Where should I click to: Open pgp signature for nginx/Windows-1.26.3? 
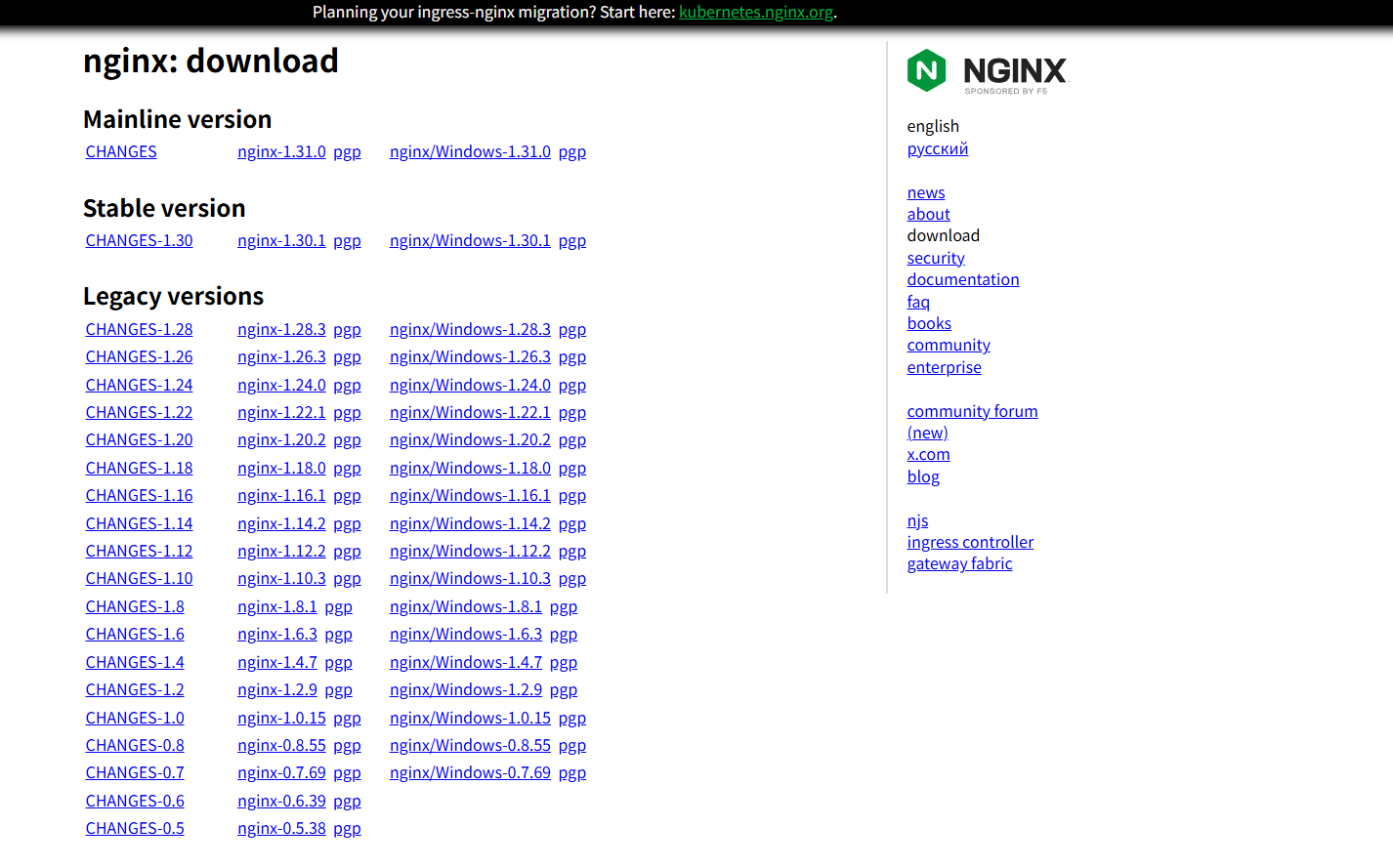tap(572, 356)
